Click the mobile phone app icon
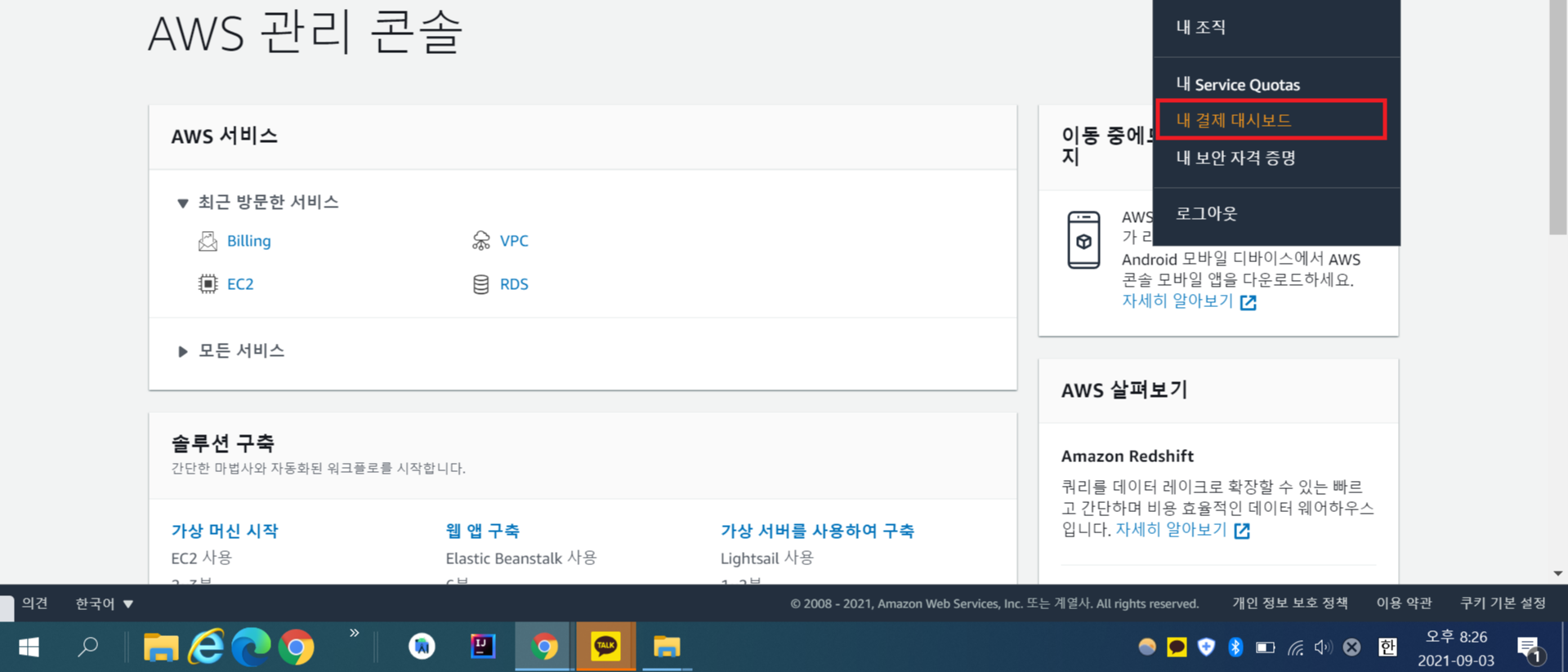Viewport: 1568px width, 672px height. (1083, 240)
